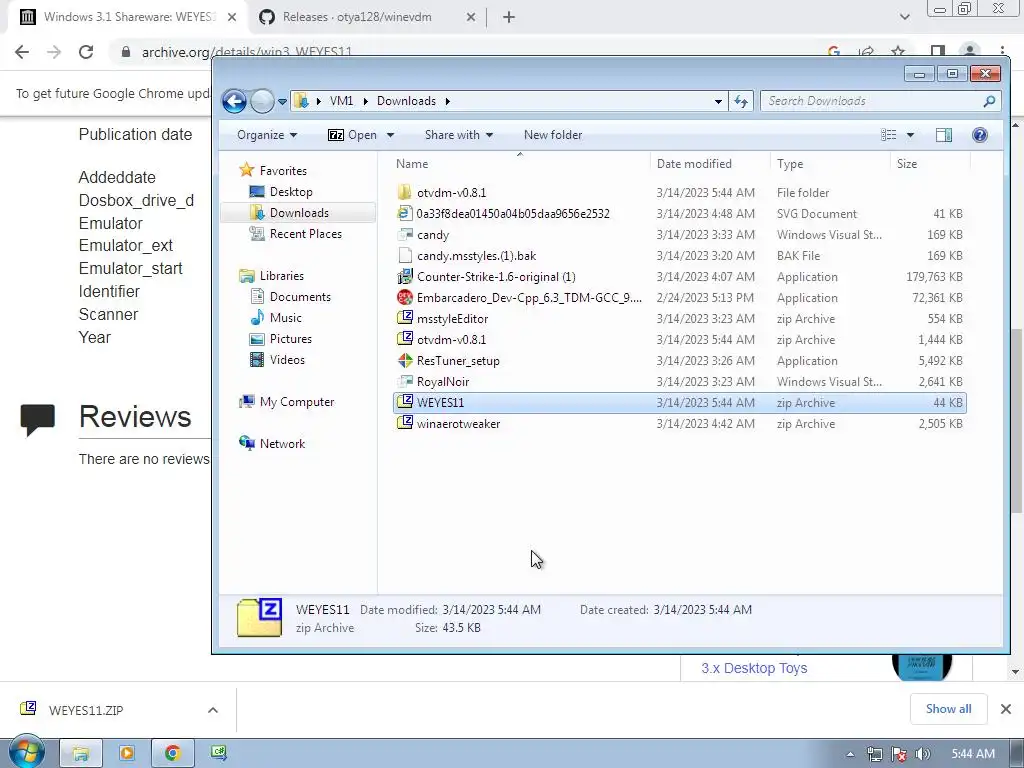
Task: Expand the arrow after VM1 breadcrumb
Action: pos(365,101)
